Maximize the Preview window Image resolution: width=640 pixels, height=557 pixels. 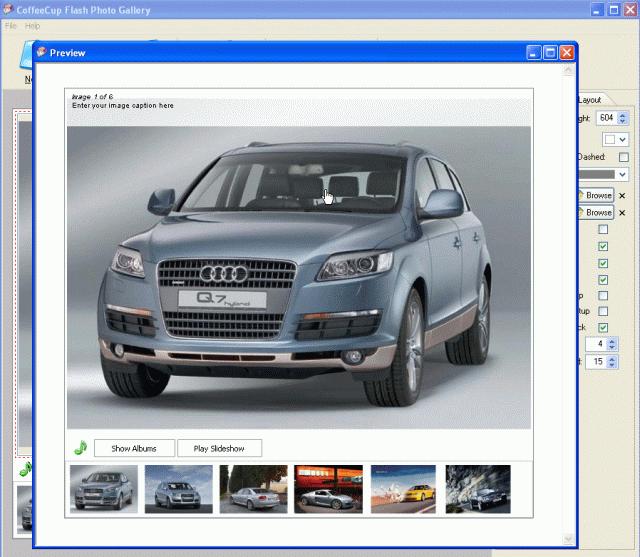coord(550,53)
